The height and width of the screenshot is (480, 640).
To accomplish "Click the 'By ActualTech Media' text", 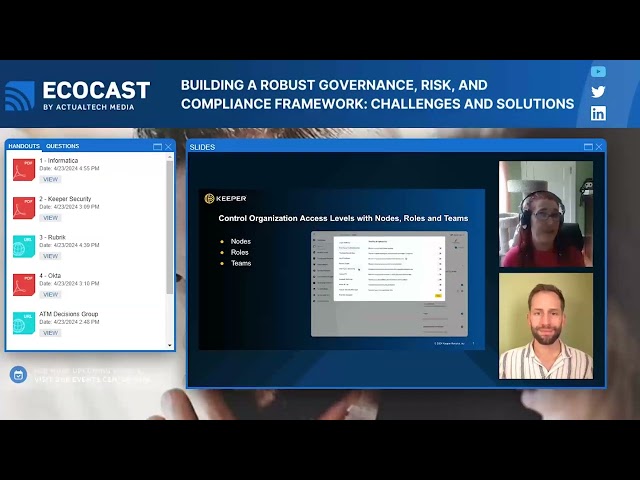I will (x=89, y=107).
